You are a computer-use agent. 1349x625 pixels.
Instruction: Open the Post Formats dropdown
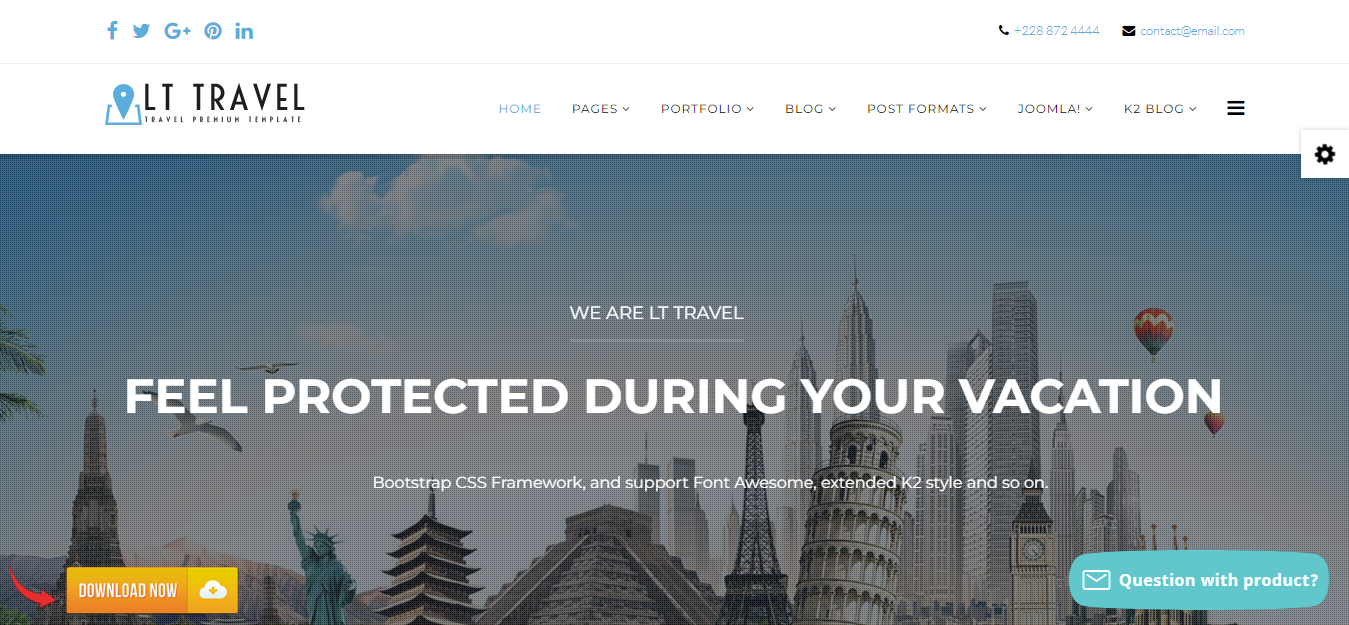[x=927, y=108]
